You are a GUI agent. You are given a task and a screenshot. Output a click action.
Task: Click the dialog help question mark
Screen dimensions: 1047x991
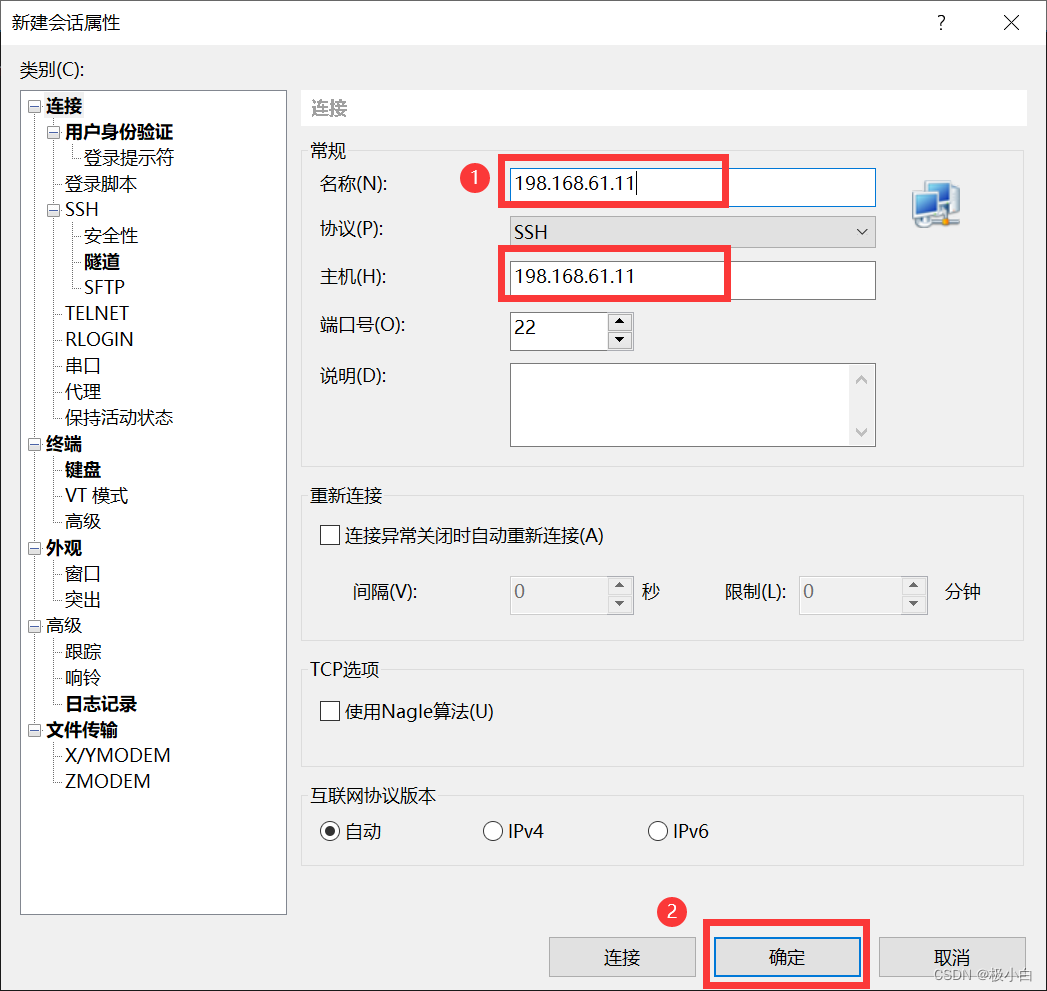click(941, 22)
